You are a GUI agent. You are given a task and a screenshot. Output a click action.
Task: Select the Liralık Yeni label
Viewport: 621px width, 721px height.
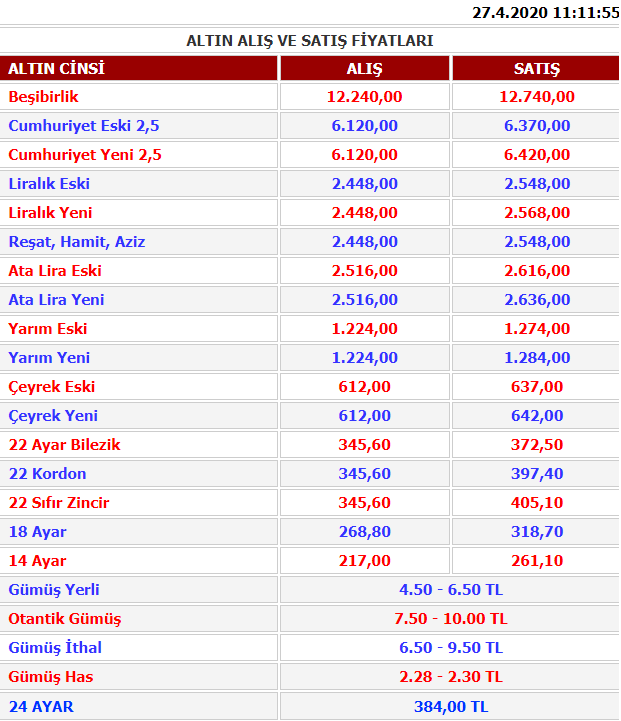51,212
